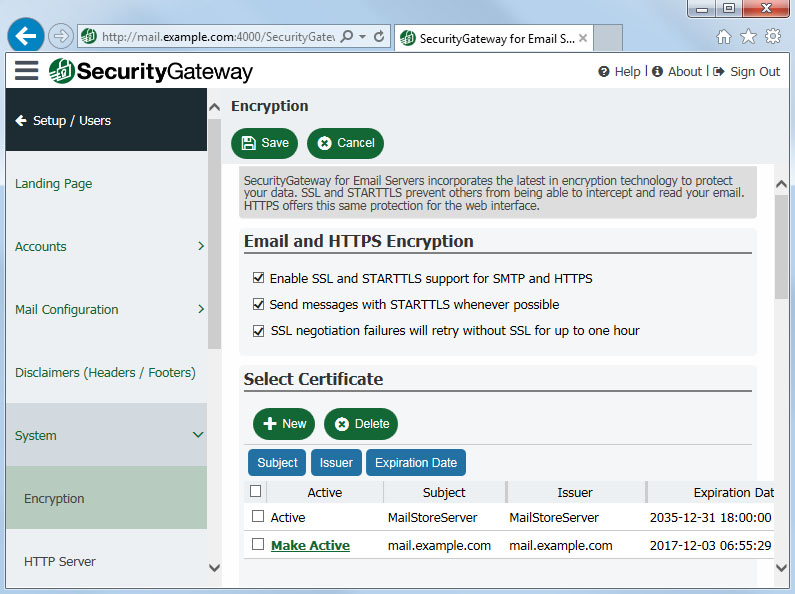Screen dimensions: 795x594
Task: Click the Help question mark icon
Action: point(603,71)
